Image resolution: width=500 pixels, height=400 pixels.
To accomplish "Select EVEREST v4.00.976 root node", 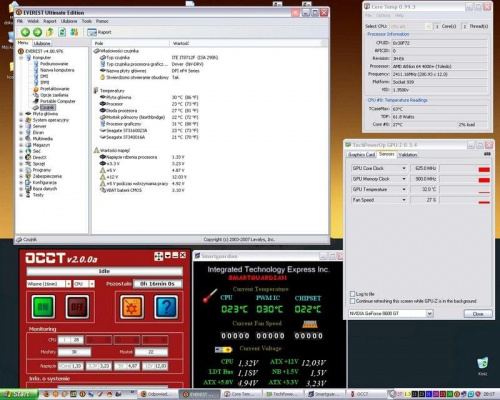I will point(40,51).
